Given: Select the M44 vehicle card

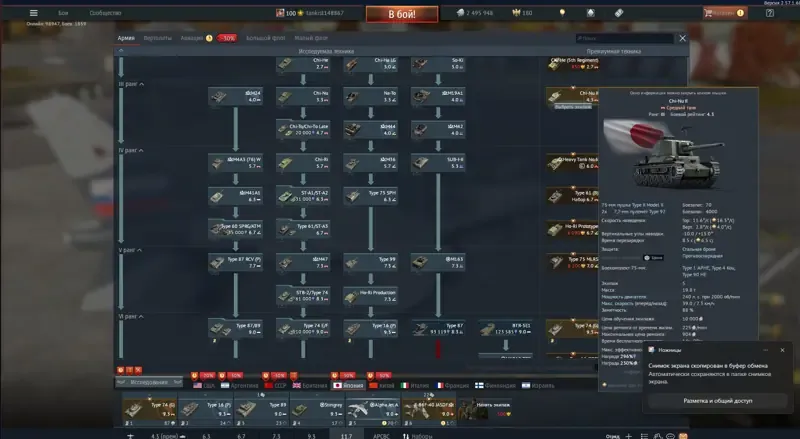Looking at the screenshot, I should pos(370,130).
